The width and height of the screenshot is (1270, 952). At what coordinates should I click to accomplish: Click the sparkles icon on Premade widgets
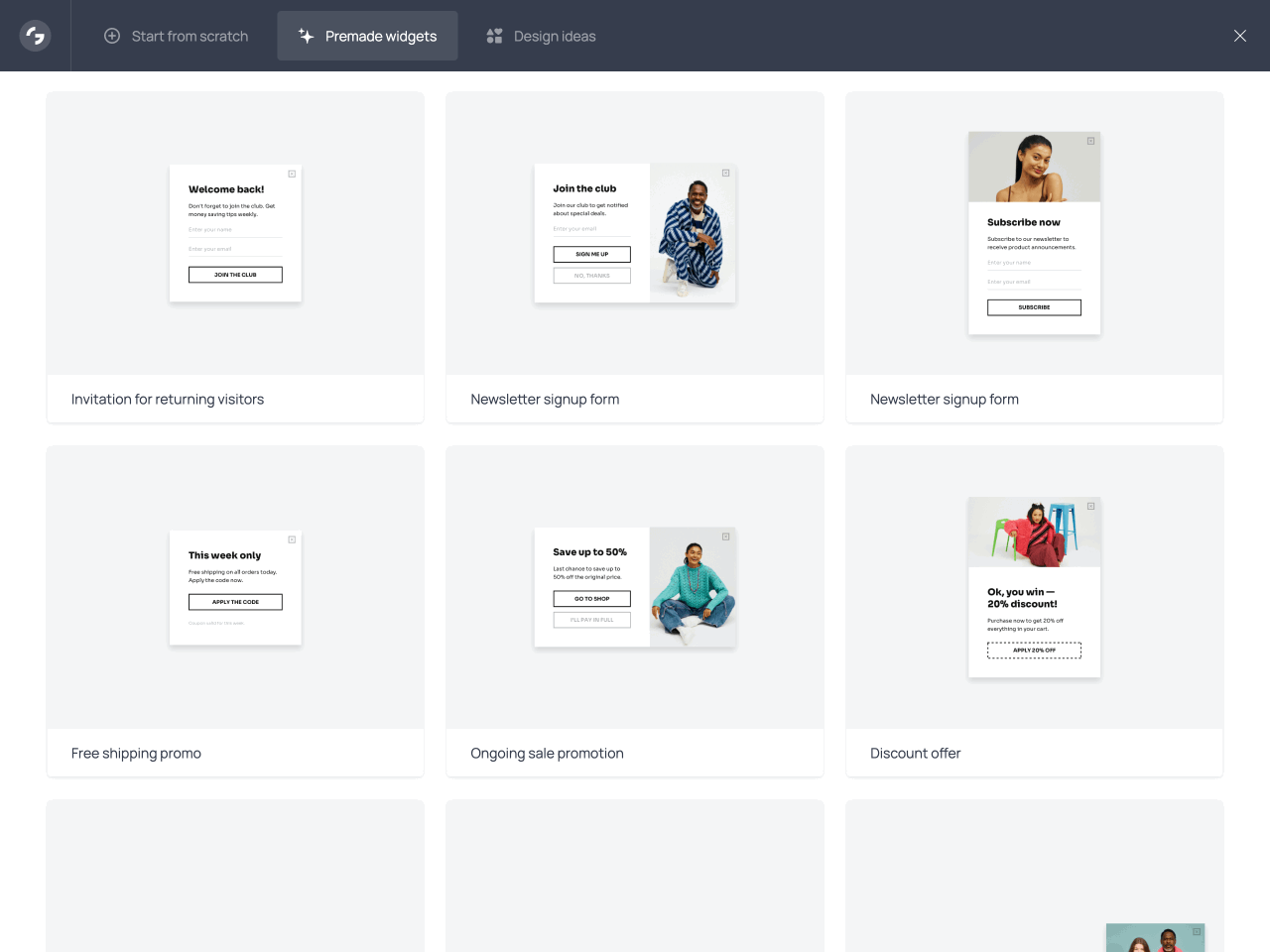pyautogui.click(x=305, y=36)
